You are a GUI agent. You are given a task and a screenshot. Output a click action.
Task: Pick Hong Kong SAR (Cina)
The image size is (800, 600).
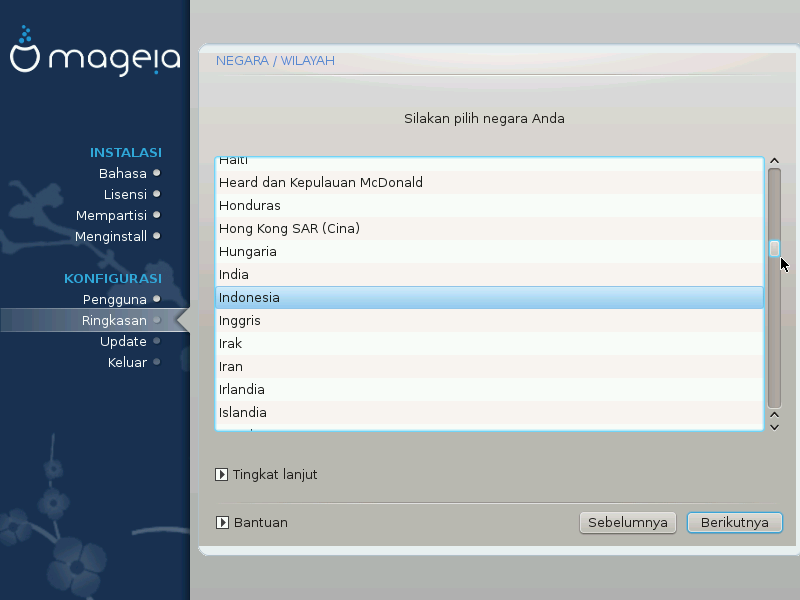pos(489,229)
